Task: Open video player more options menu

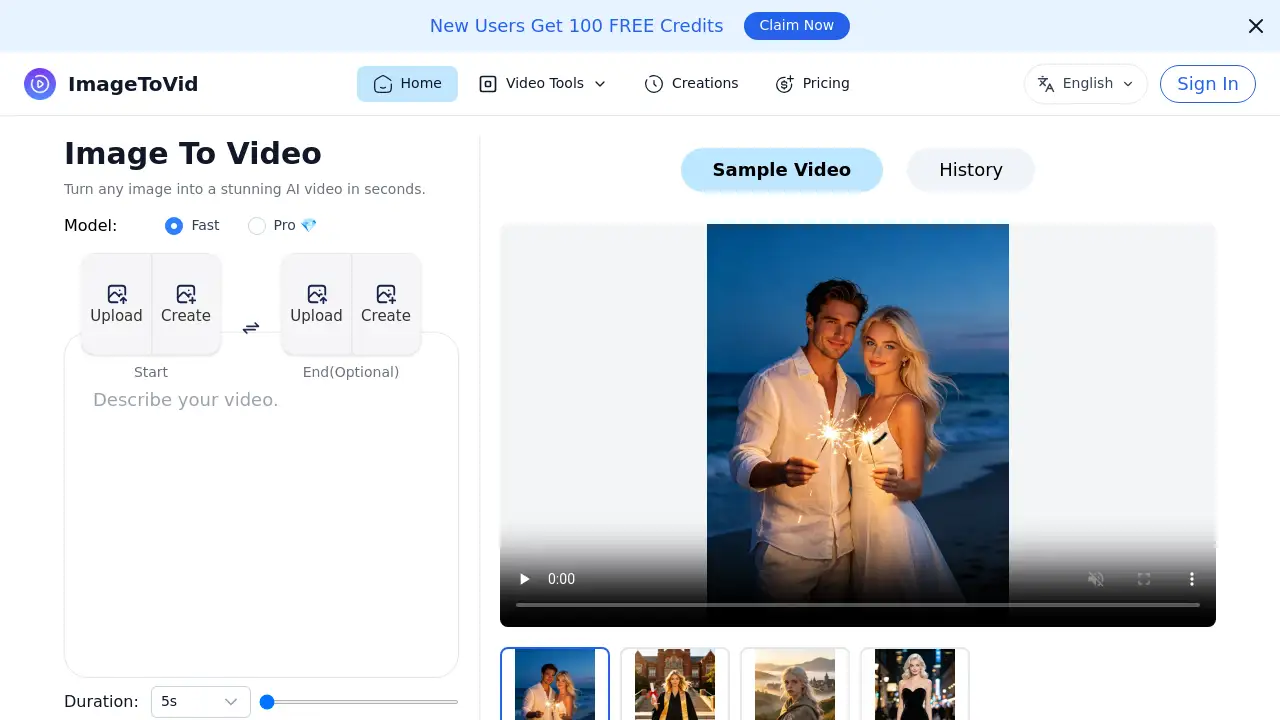Action: [1192, 579]
